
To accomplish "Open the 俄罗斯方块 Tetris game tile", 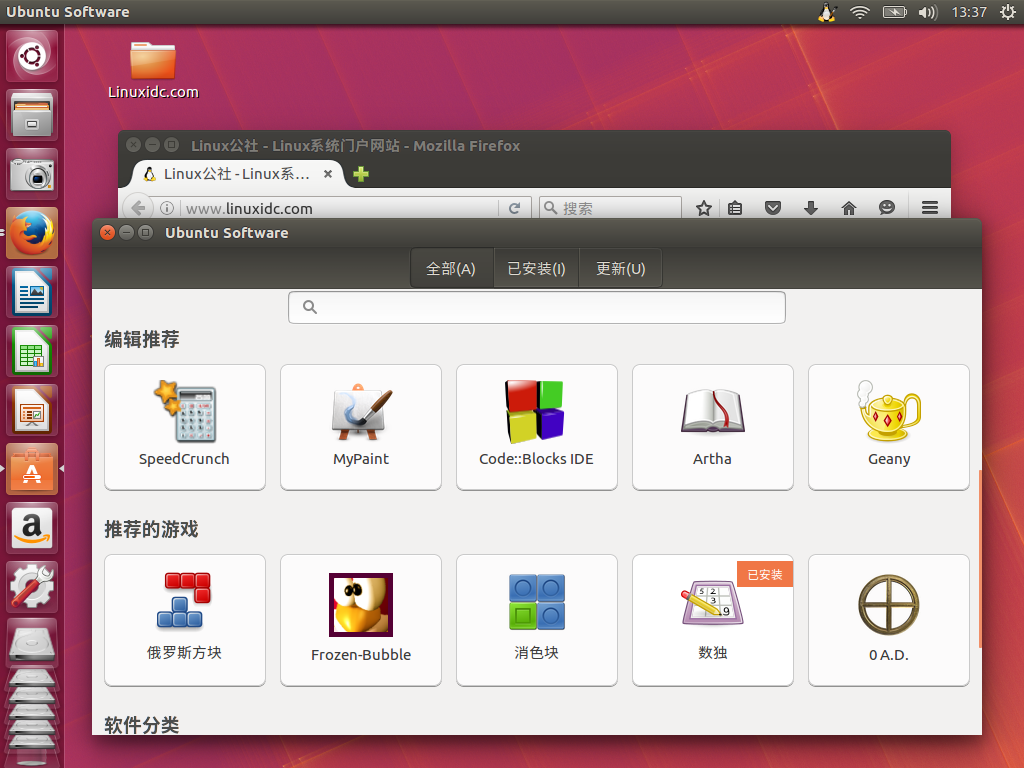I will (x=185, y=620).
